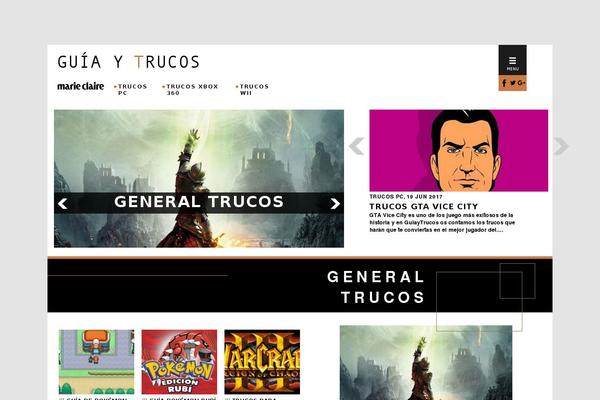
Task: Go to previous slide in main carousel
Action: click(63, 204)
